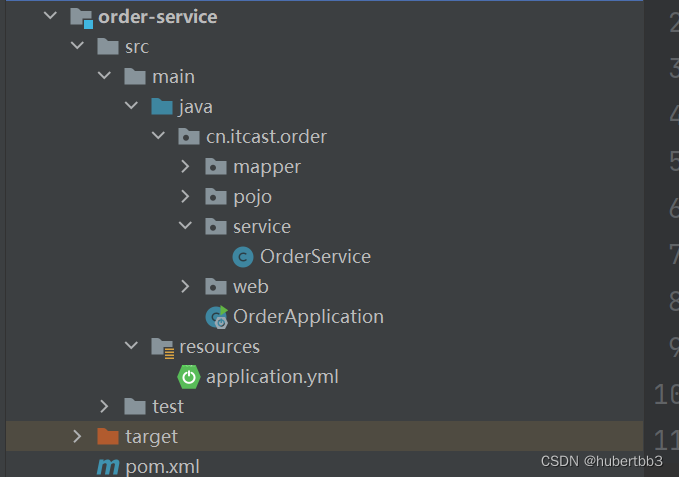Click the cn.itcast.order package icon
Viewport: 679px width, 477px height.
(189, 136)
